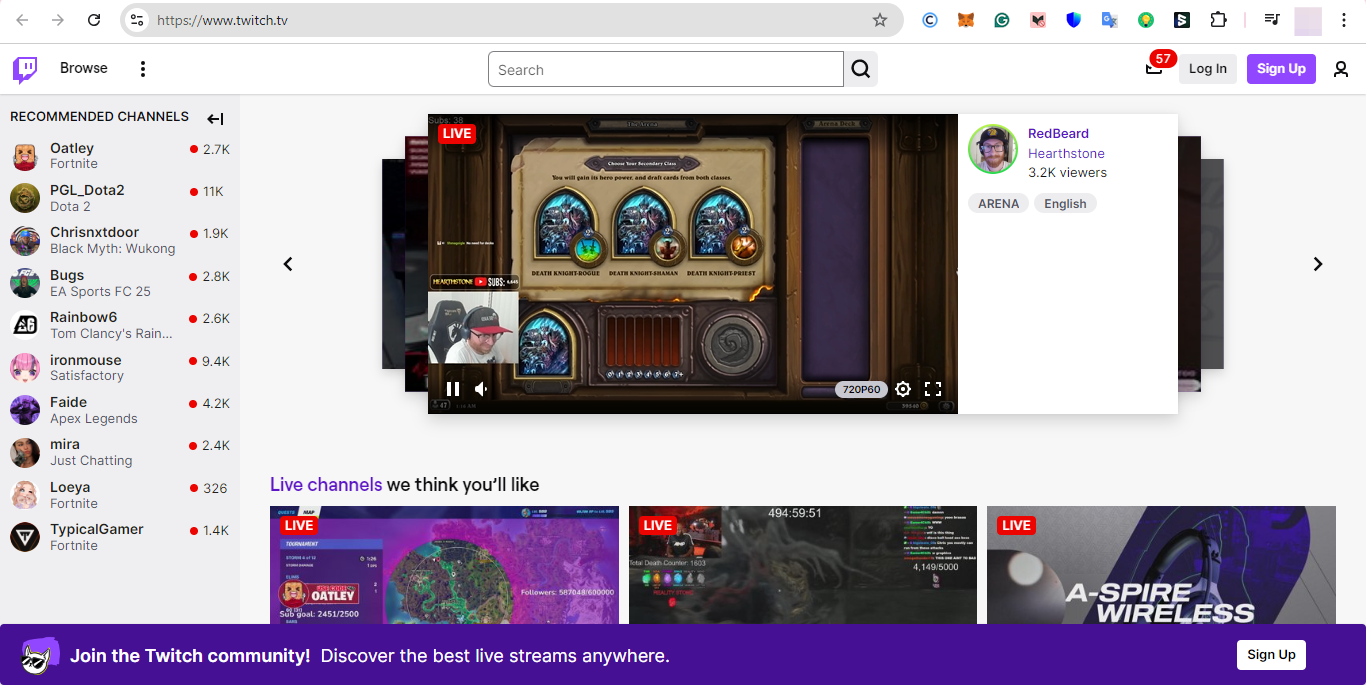1366x685 pixels.
Task: Open mira channel avatar
Action: tap(25, 452)
